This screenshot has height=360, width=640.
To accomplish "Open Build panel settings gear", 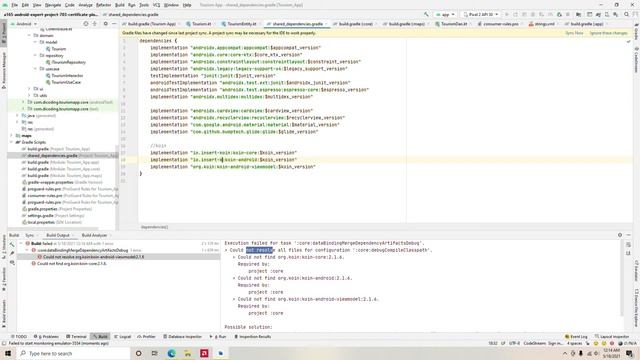I will (x=620, y=235).
